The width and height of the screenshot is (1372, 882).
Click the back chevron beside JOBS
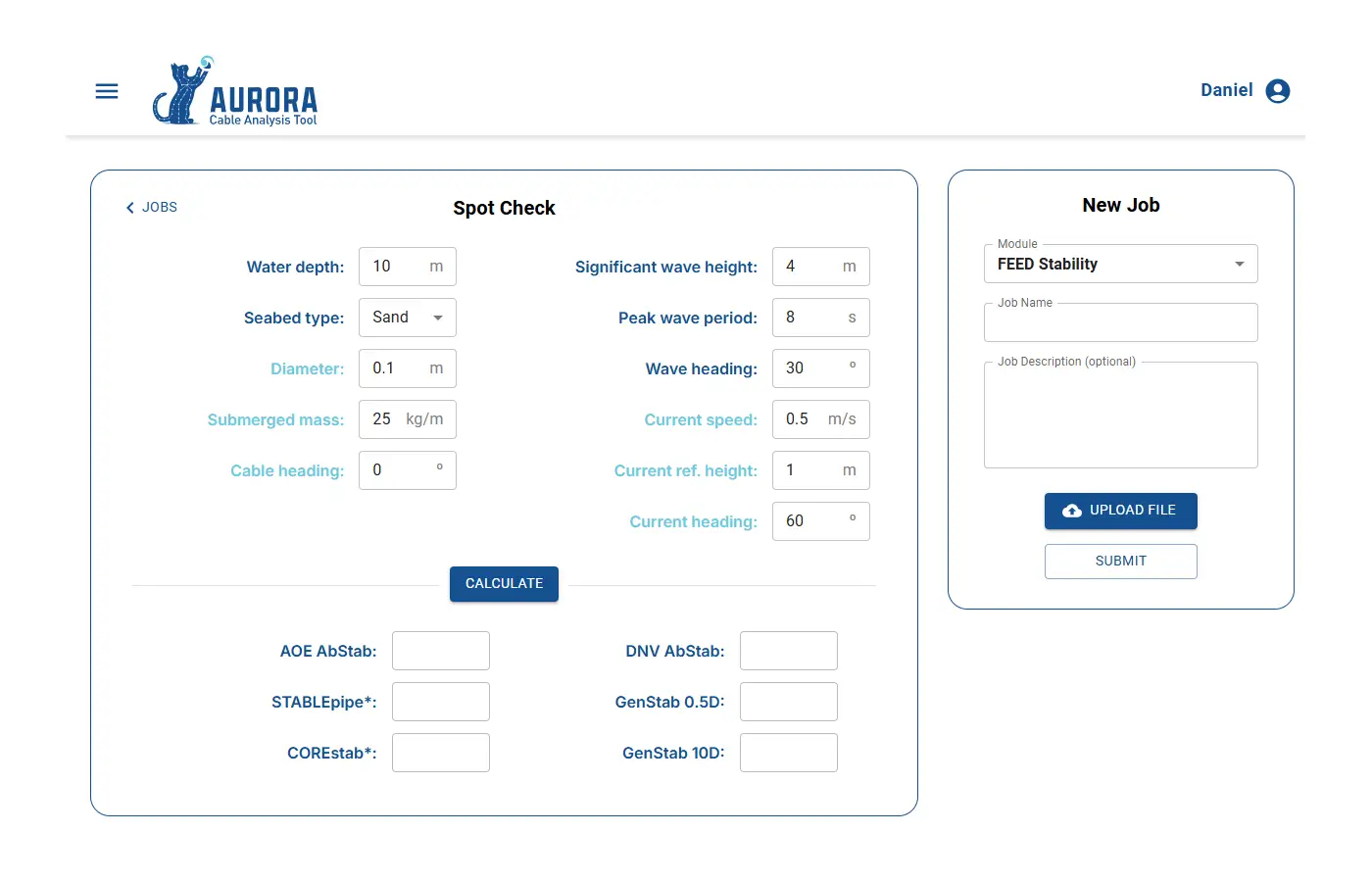130,208
